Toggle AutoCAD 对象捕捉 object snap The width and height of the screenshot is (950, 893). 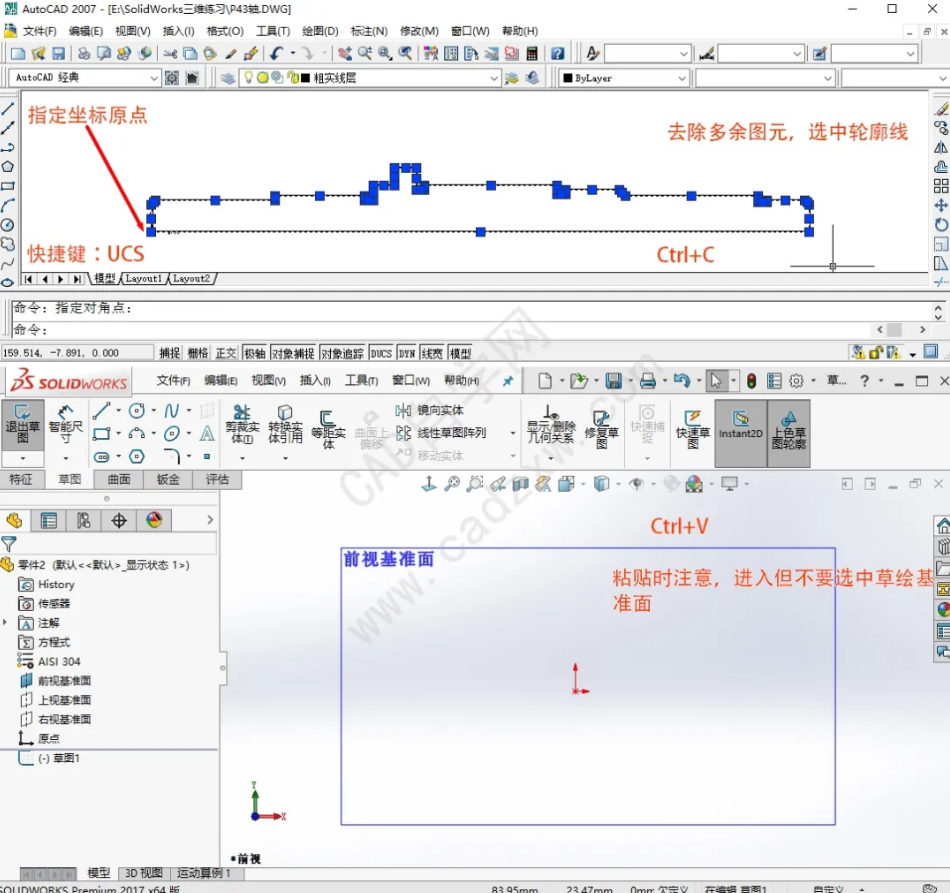pyautogui.click(x=293, y=353)
